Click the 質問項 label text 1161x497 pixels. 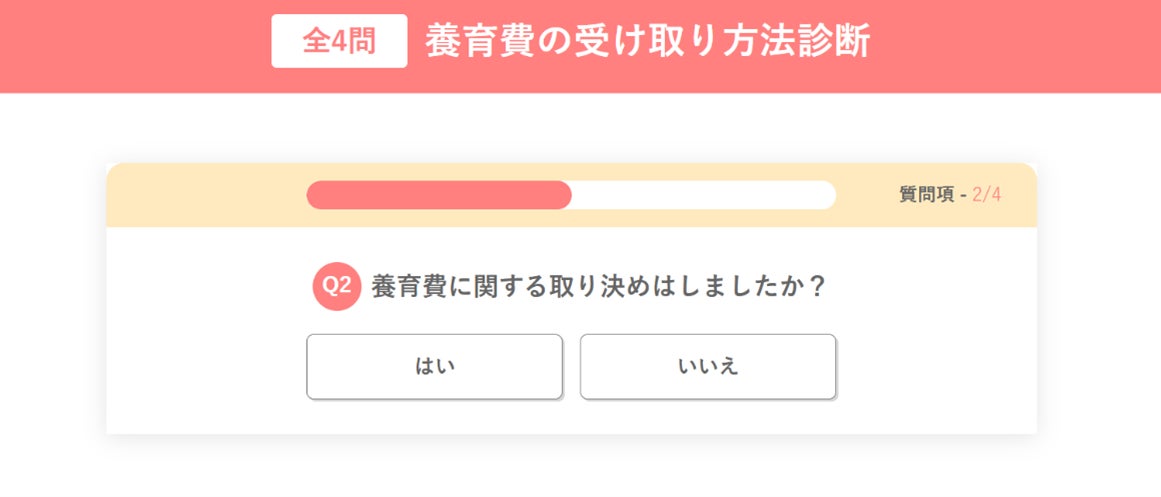[926, 195]
